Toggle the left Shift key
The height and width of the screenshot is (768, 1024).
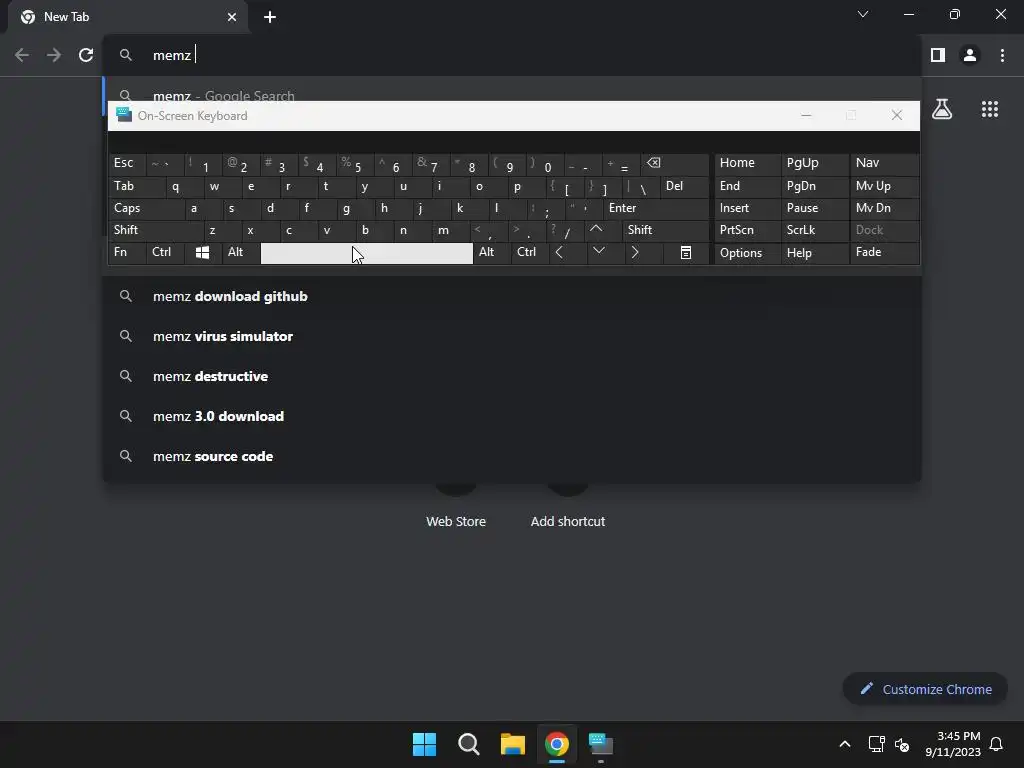(157, 230)
